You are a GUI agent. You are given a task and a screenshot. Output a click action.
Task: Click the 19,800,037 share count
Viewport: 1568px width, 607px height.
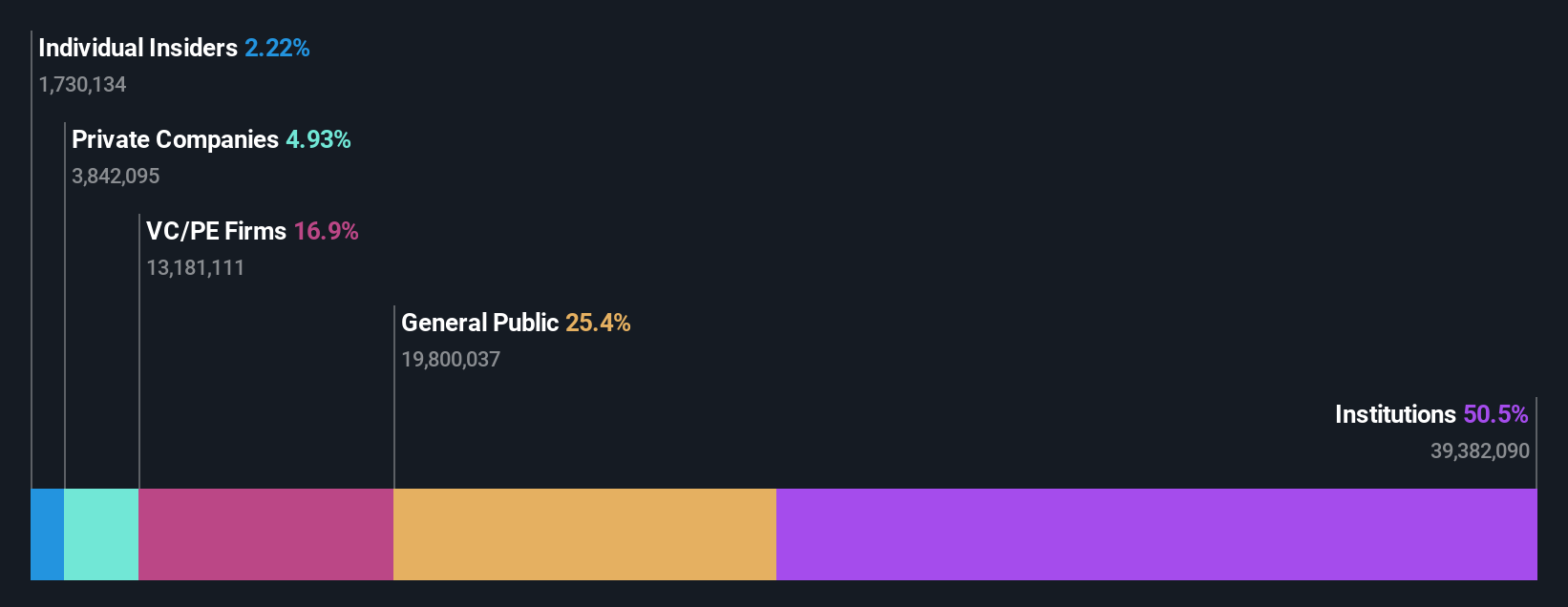(x=451, y=360)
